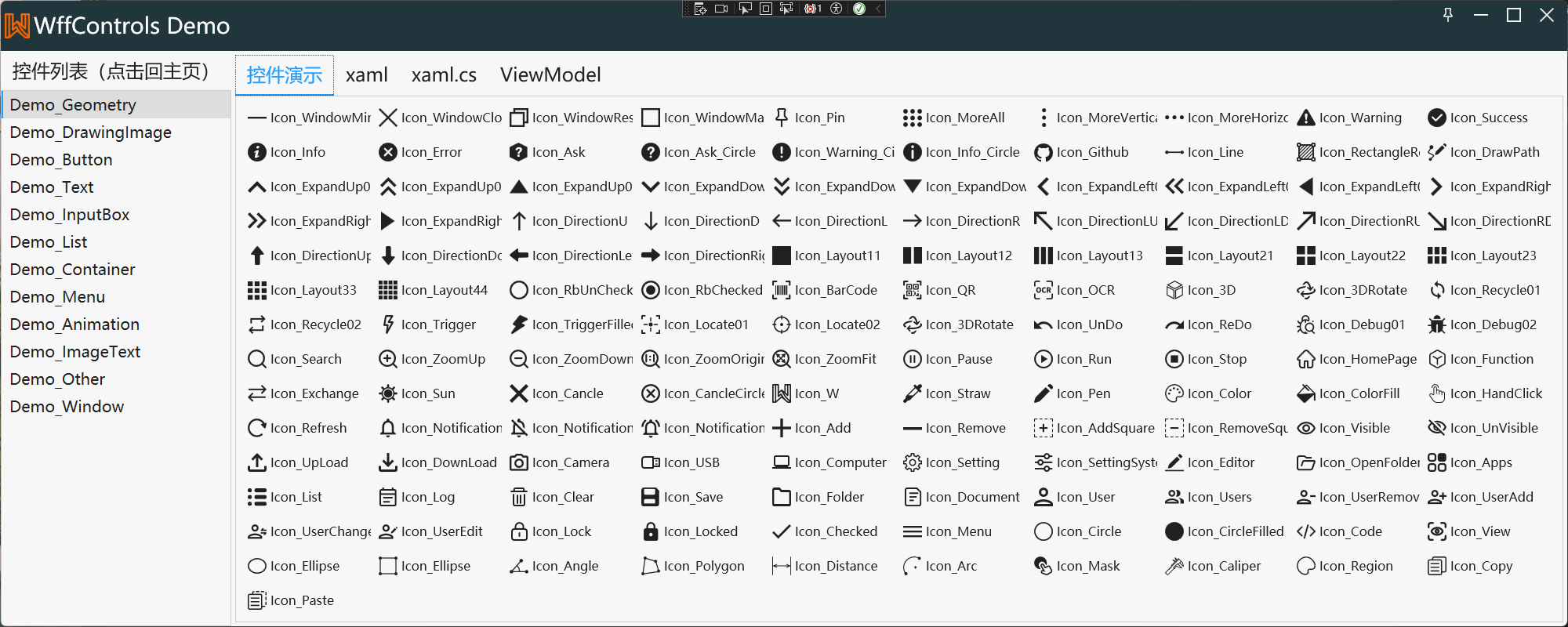Select the Icon_Debug01 bug icon

(x=1305, y=324)
